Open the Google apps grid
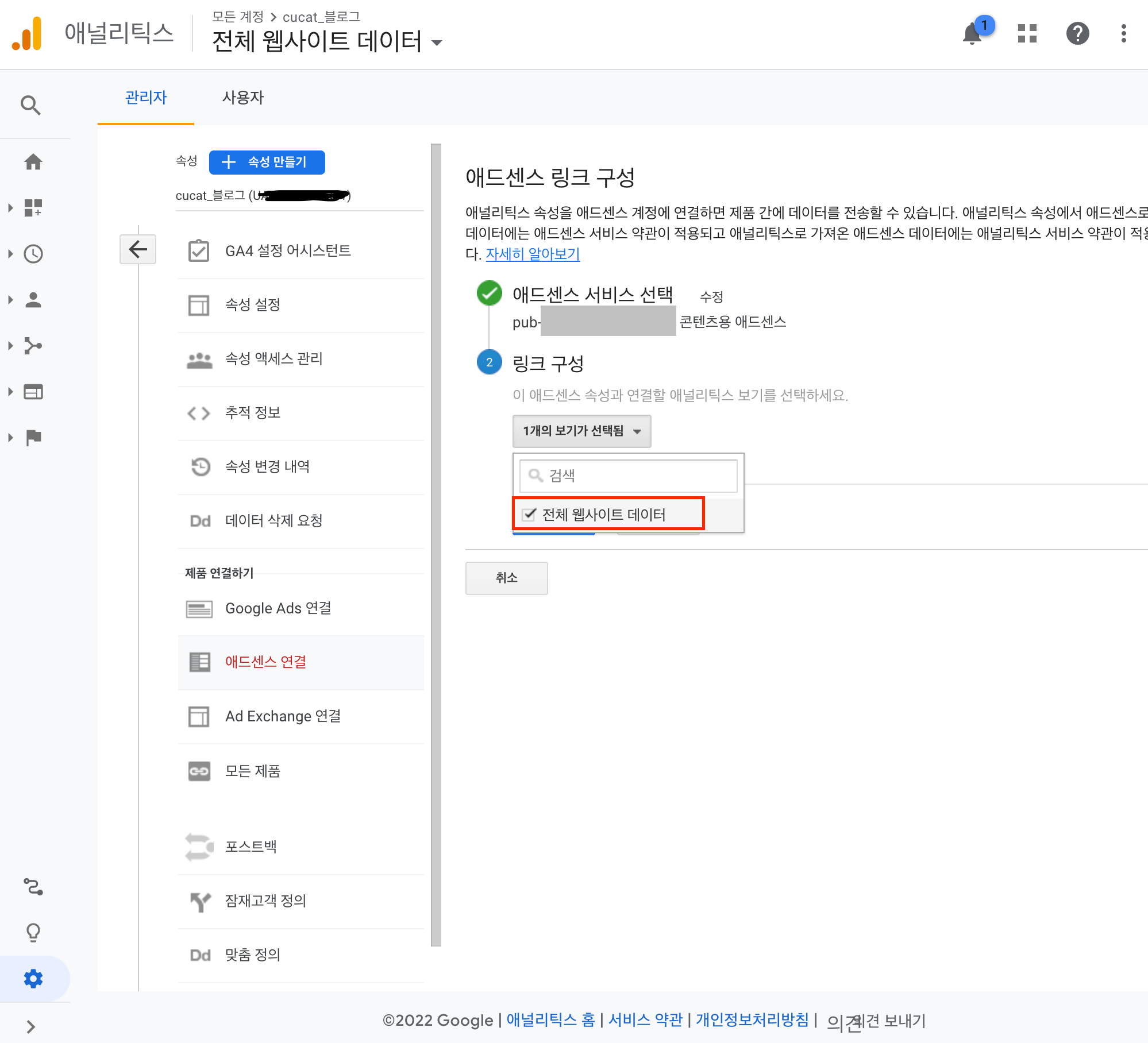This screenshot has width=1148, height=1043. tap(1027, 33)
